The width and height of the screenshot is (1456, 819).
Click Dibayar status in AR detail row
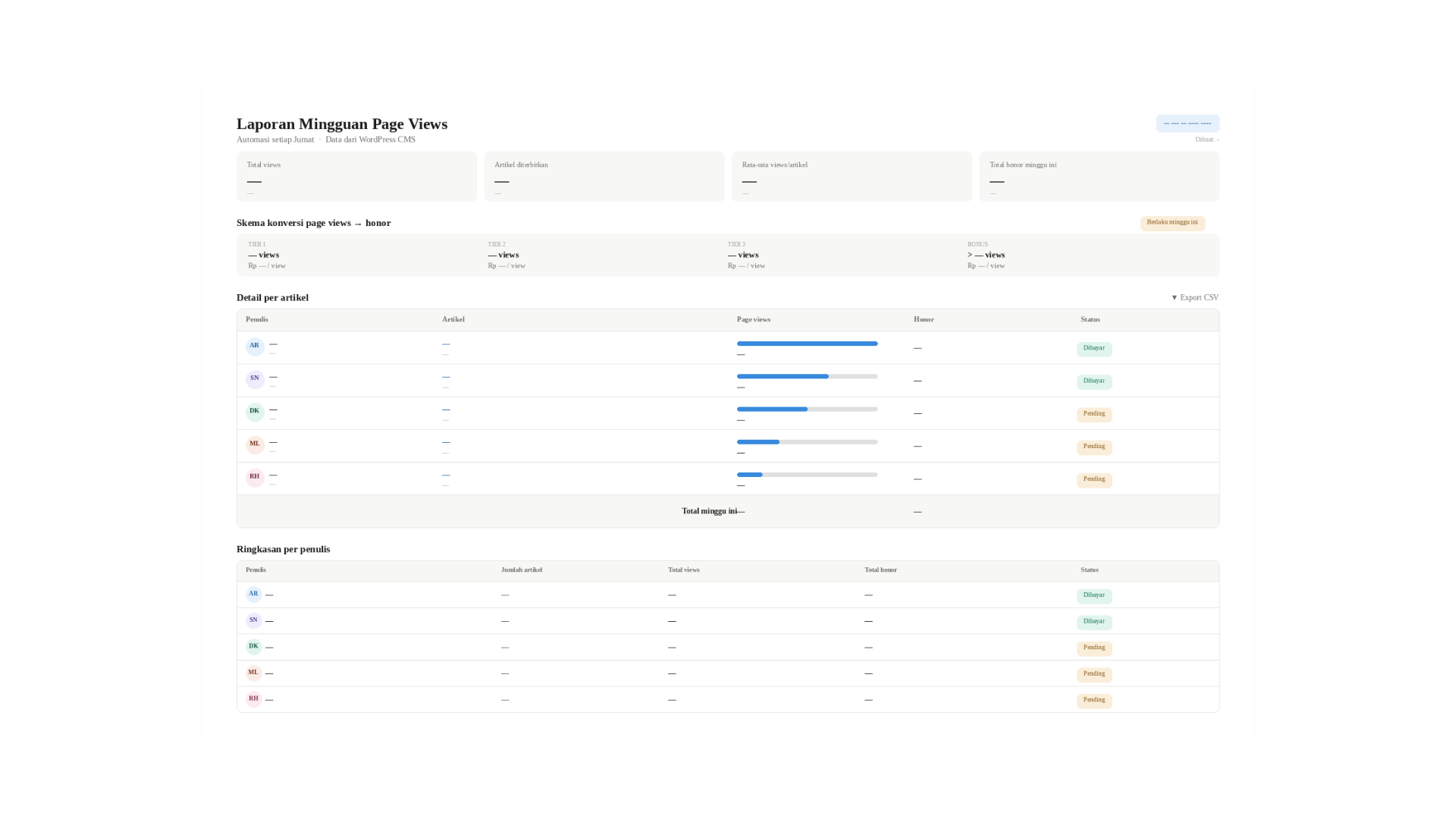1094,349
